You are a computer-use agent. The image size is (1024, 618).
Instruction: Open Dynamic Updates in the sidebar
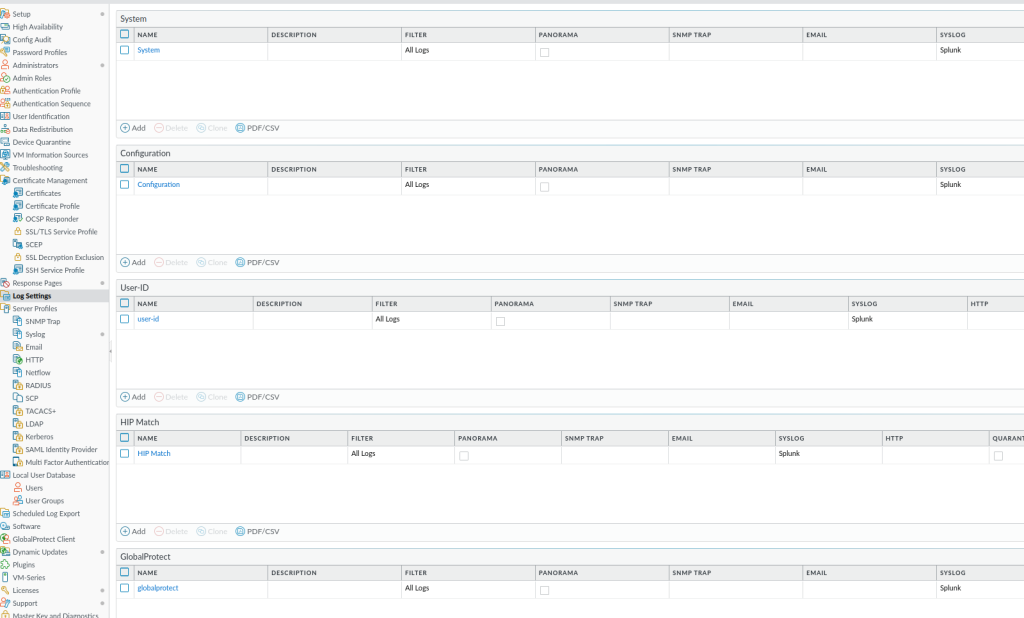(40, 552)
